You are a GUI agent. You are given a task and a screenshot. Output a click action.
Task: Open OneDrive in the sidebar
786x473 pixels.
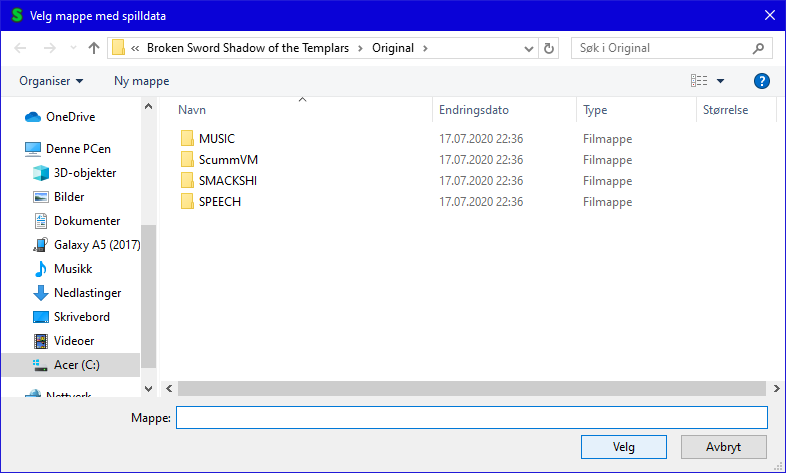(60, 117)
